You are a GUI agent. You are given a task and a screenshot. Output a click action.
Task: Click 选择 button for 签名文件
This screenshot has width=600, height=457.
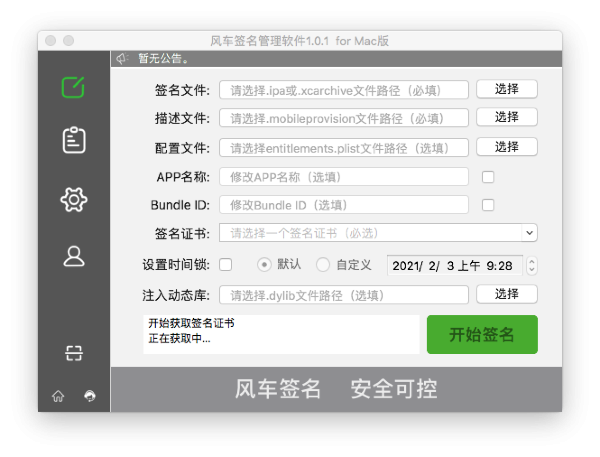click(507, 89)
